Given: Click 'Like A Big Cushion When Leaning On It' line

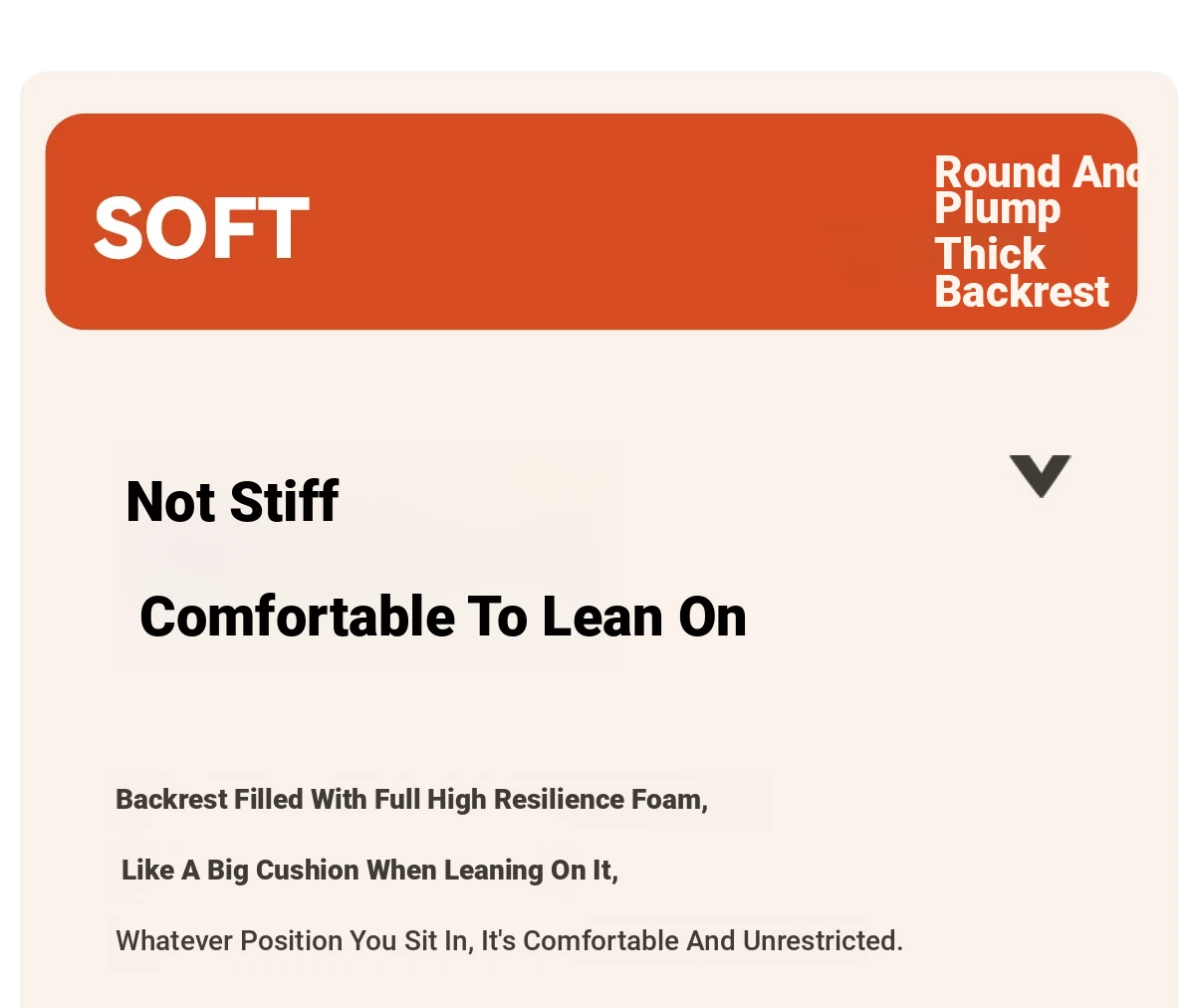Looking at the screenshot, I should pos(369,871).
